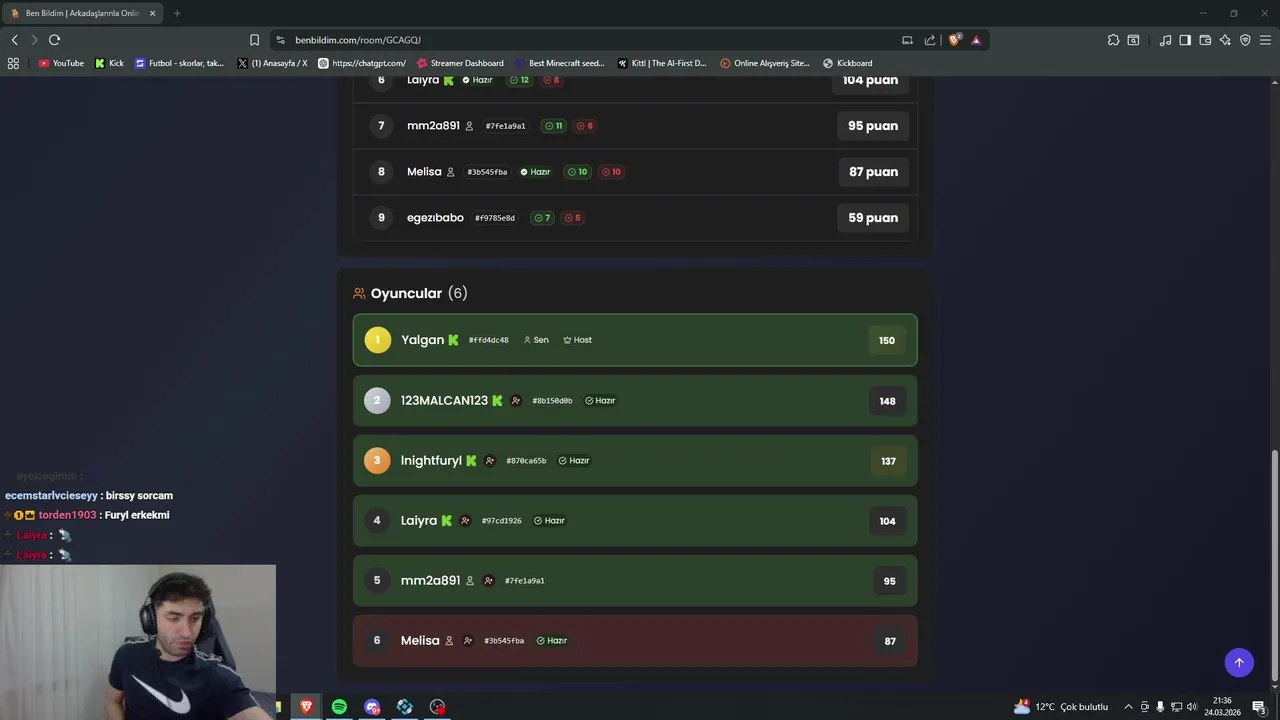Open the notification center icon in the taskbar
The height and width of the screenshot is (720, 1280).
coord(1259,707)
